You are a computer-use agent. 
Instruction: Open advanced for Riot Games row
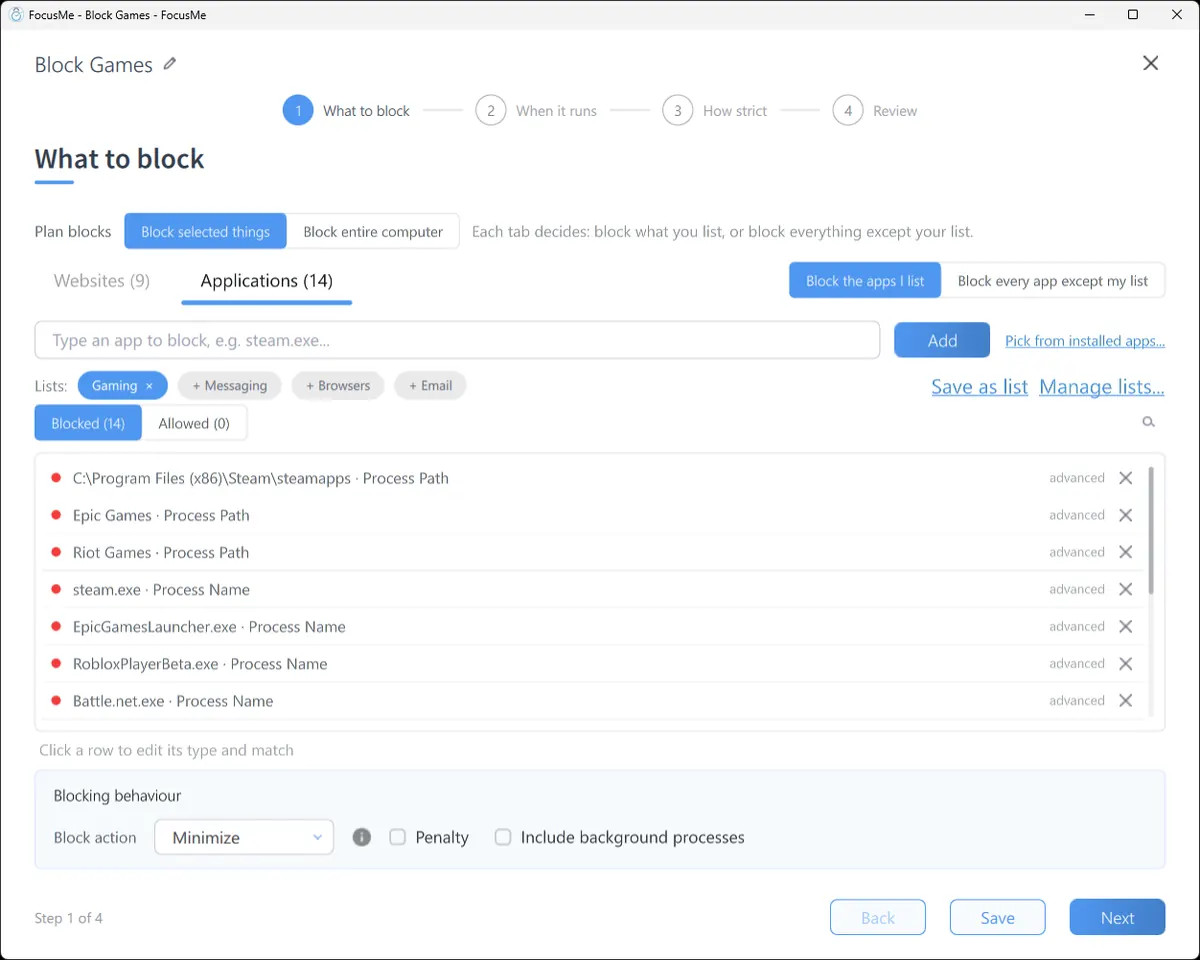[1077, 552]
